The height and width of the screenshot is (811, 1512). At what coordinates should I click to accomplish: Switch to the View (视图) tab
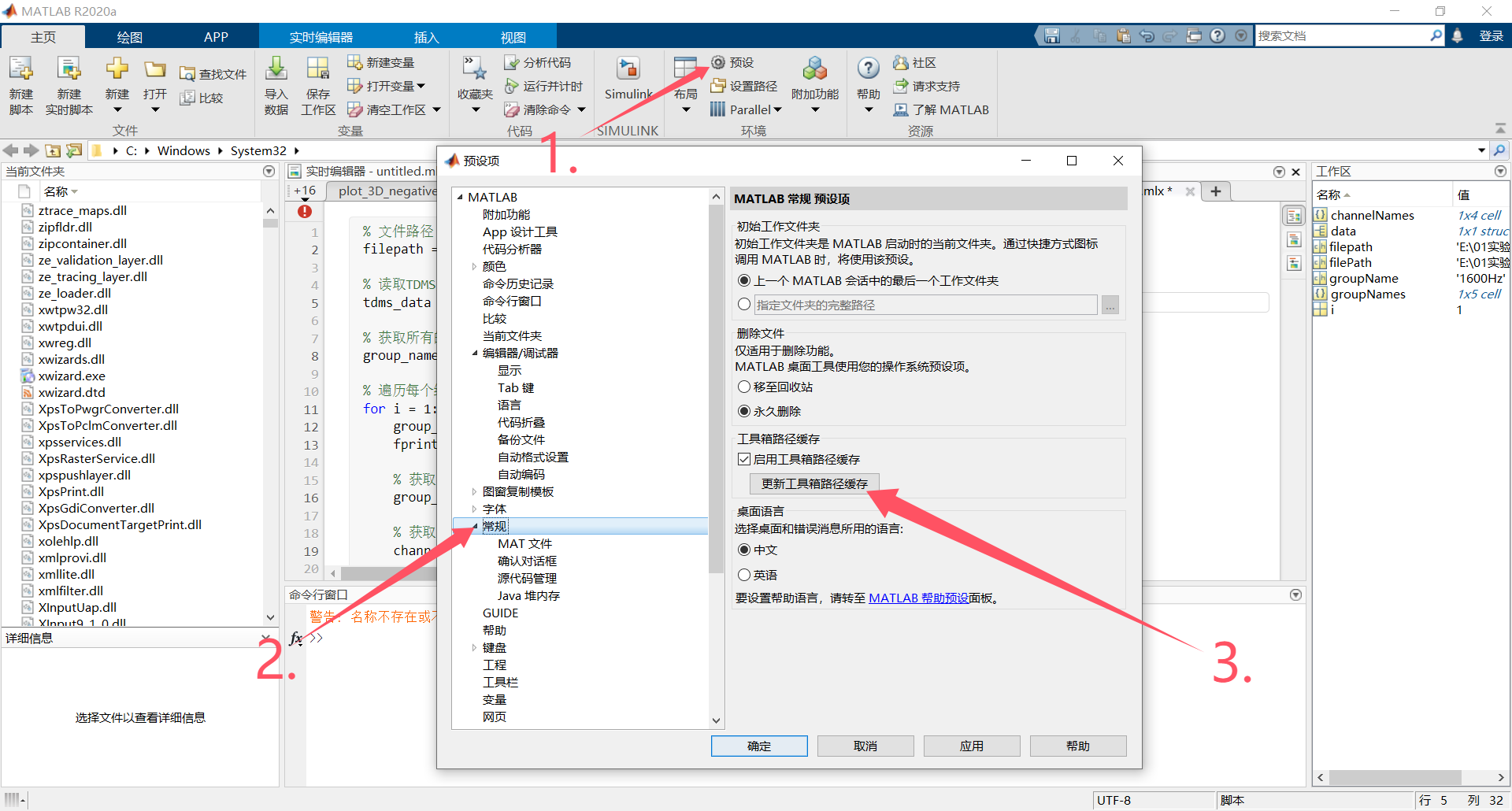(513, 37)
